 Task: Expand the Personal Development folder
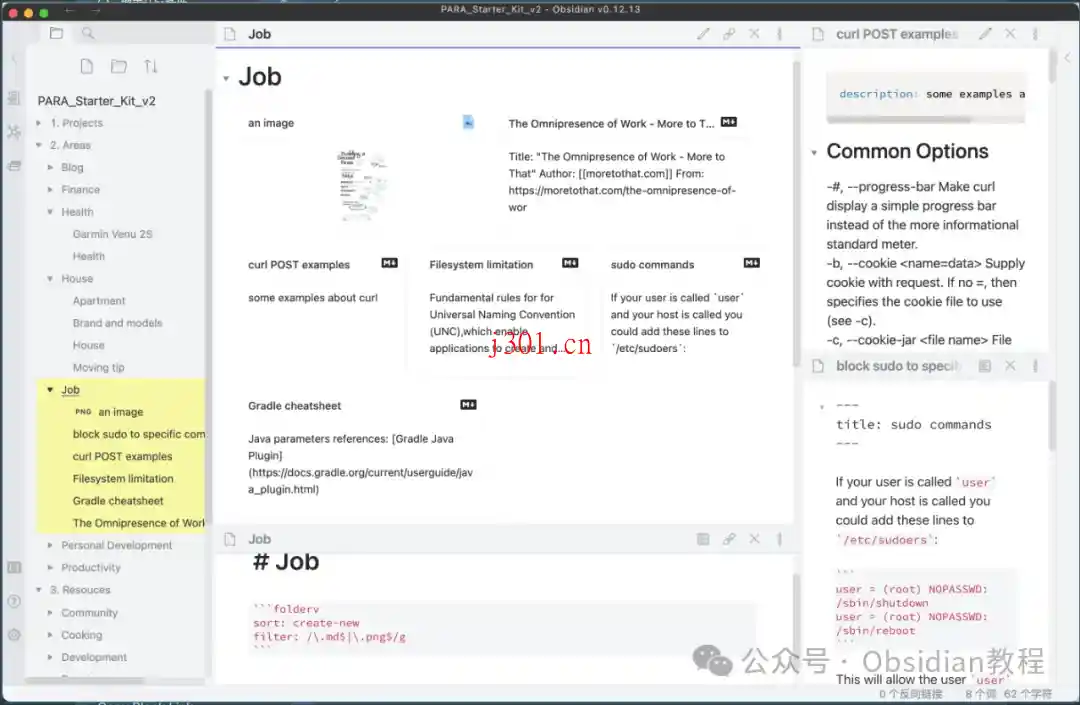(50, 545)
